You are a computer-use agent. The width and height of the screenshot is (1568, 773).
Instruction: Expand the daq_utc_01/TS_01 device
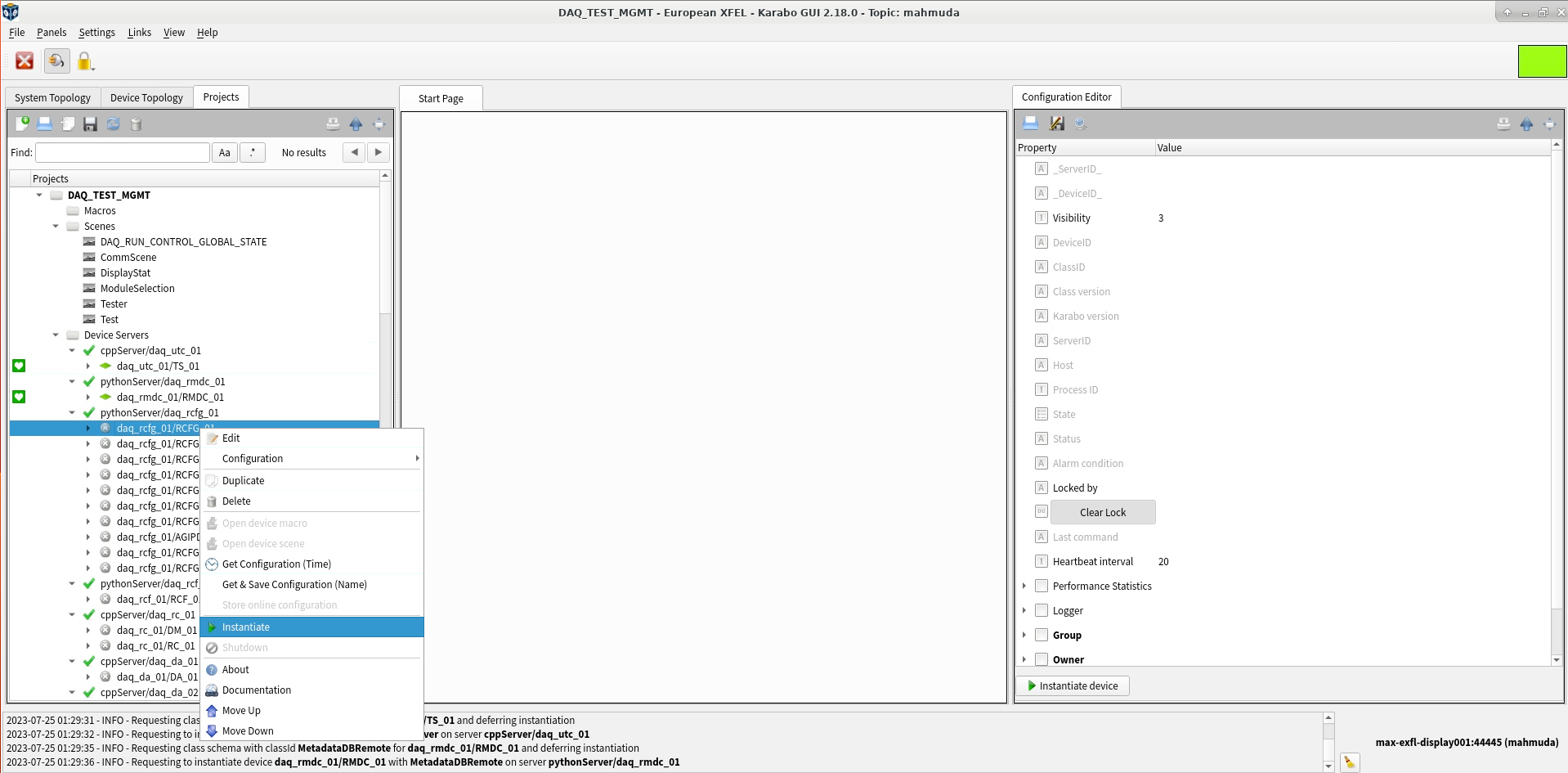coord(88,366)
